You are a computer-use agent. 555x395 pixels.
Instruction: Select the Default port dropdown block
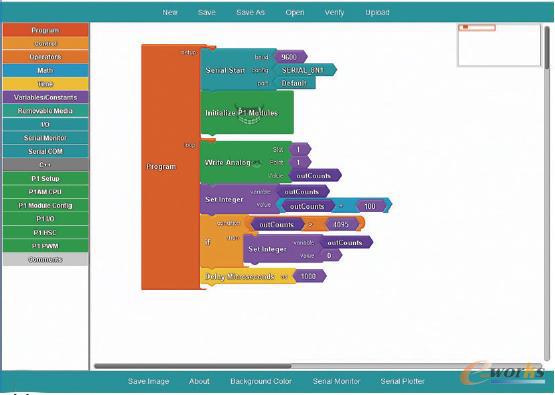(x=294, y=83)
